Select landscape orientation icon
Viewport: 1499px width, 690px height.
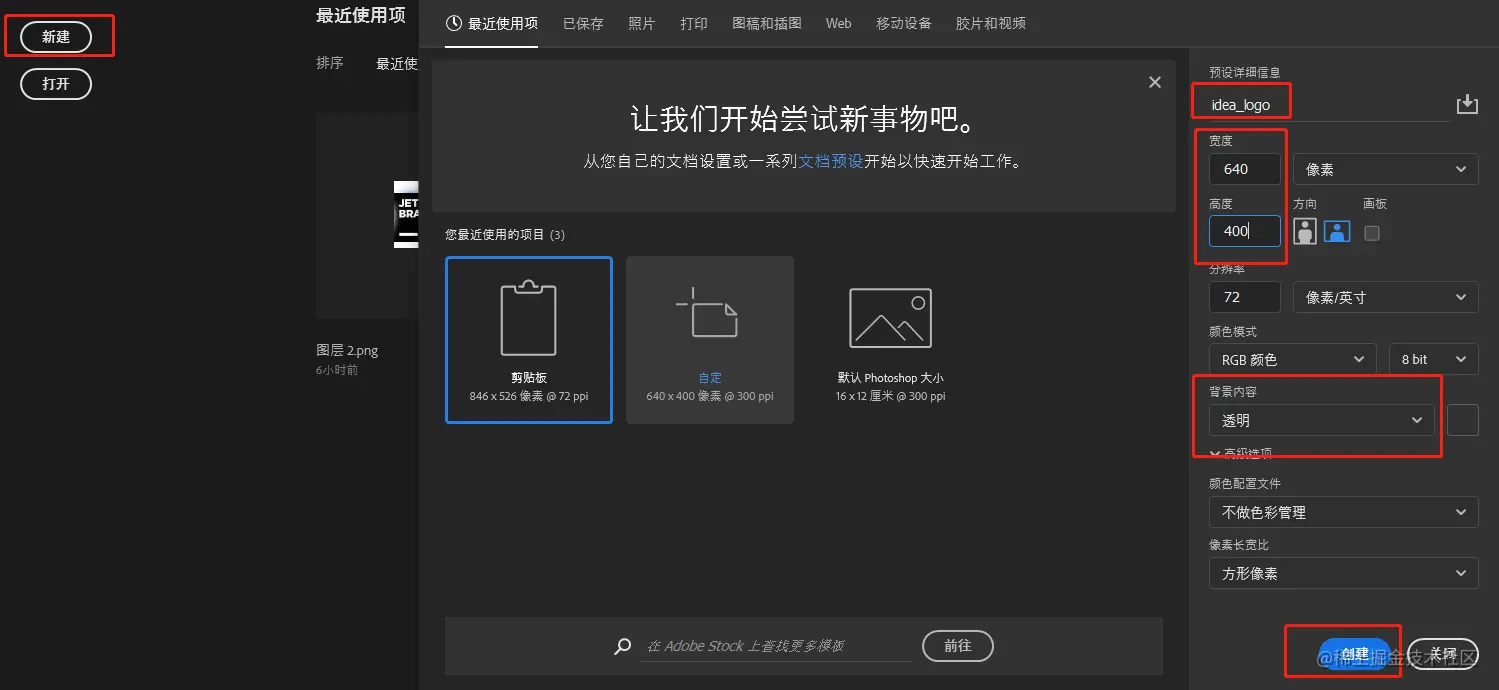click(1337, 232)
